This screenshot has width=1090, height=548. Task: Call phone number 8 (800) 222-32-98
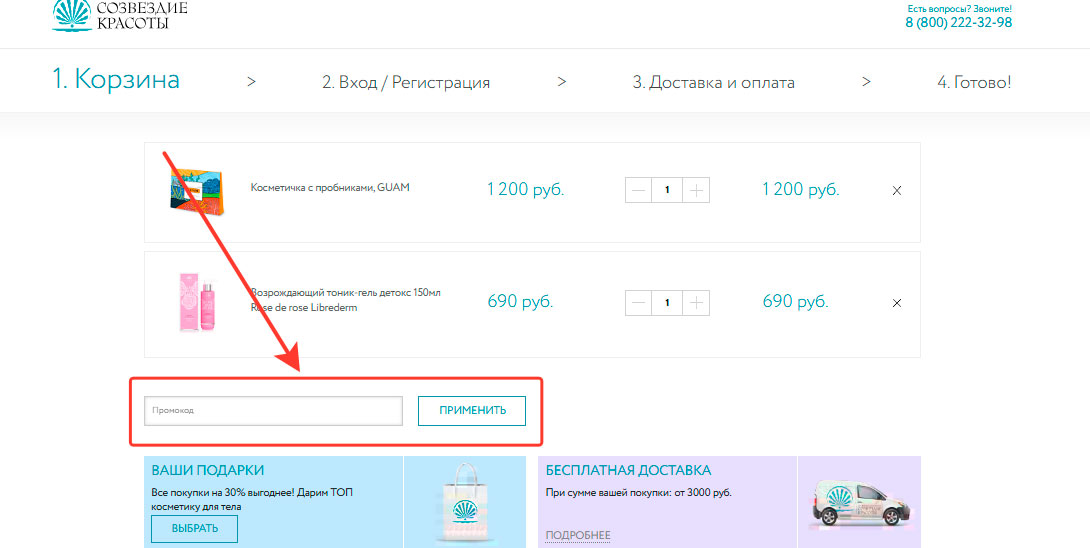click(959, 22)
